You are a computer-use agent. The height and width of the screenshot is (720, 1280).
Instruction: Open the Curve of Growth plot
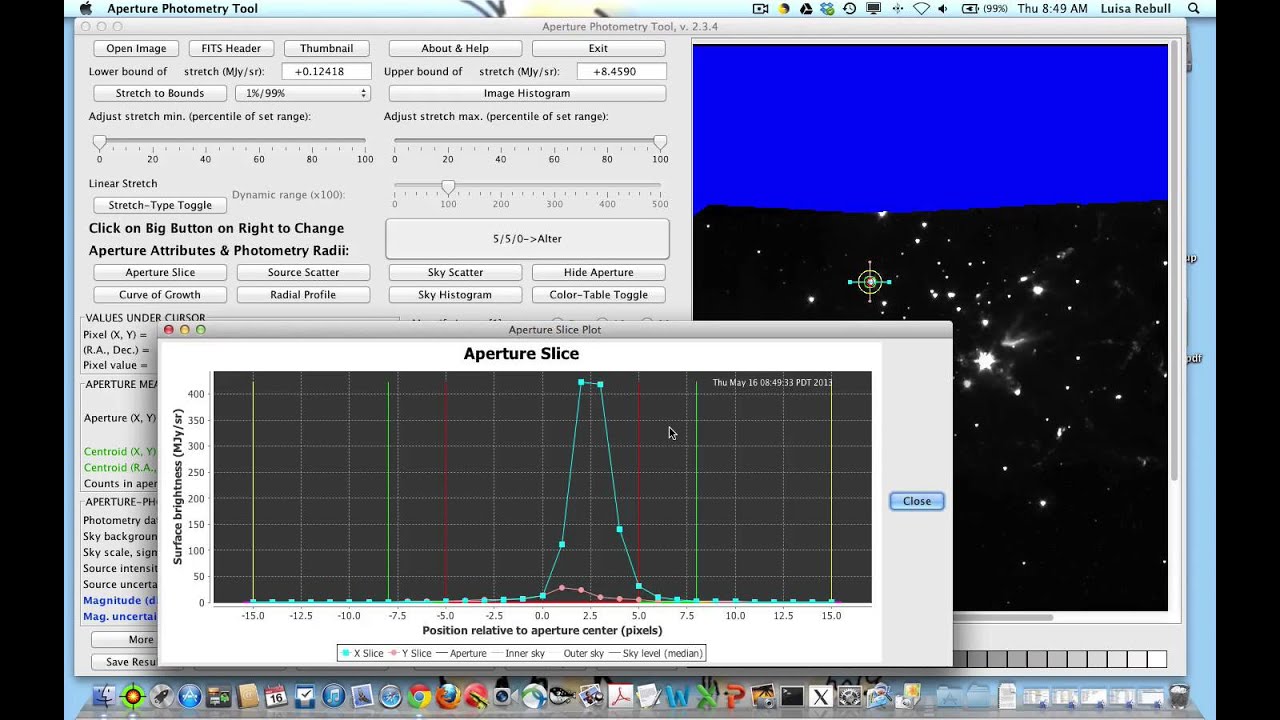(x=160, y=295)
